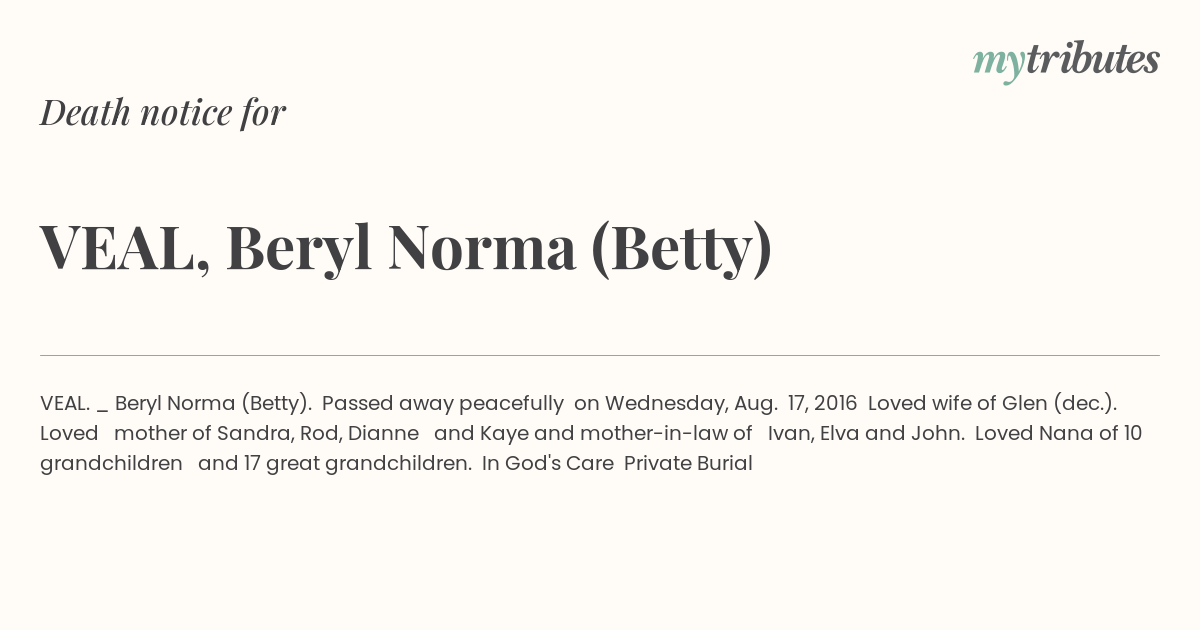Click the horizontal divider line
Screen dimensions: 1200x630
pos(600,355)
